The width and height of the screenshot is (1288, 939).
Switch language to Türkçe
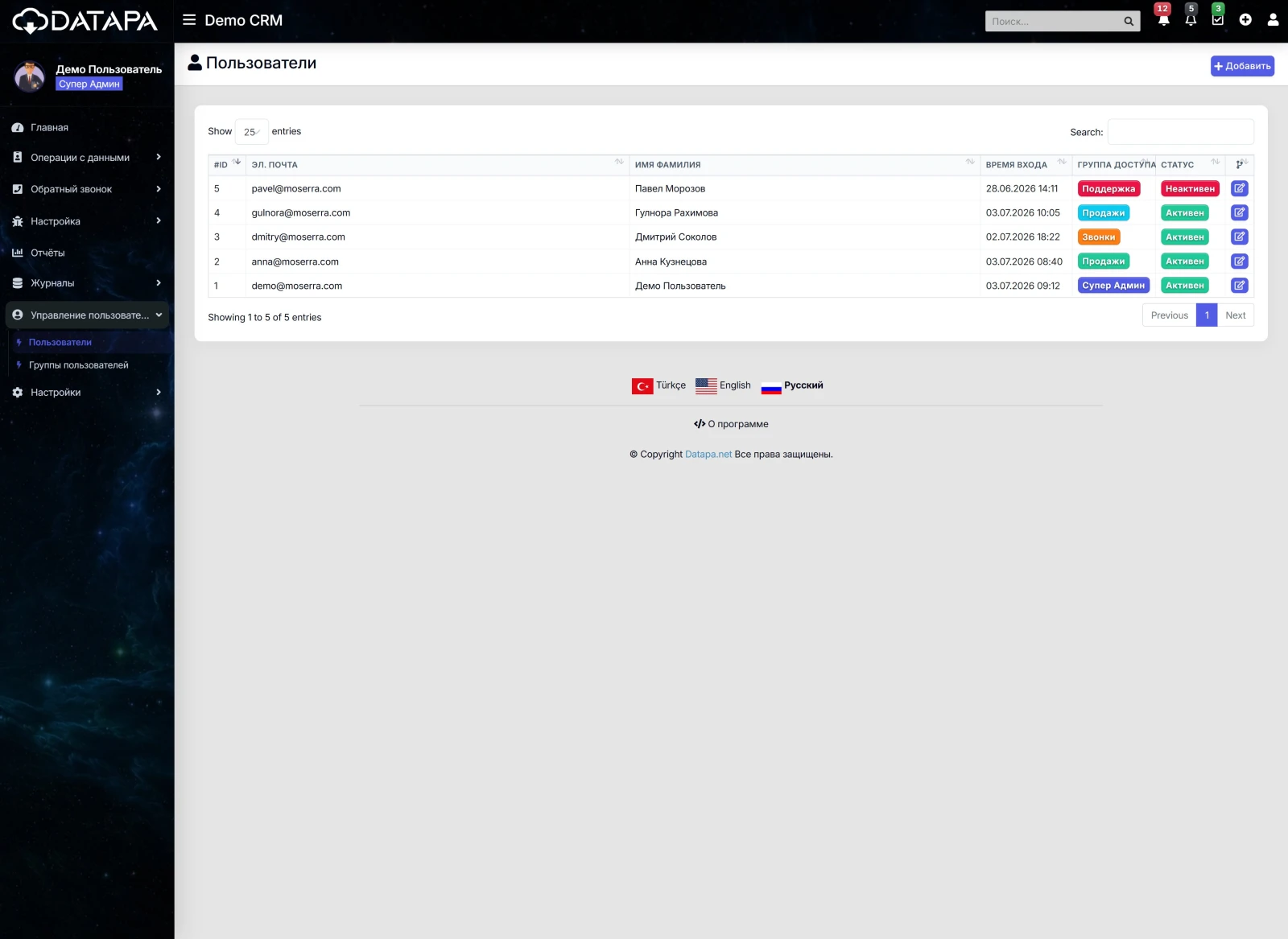671,385
